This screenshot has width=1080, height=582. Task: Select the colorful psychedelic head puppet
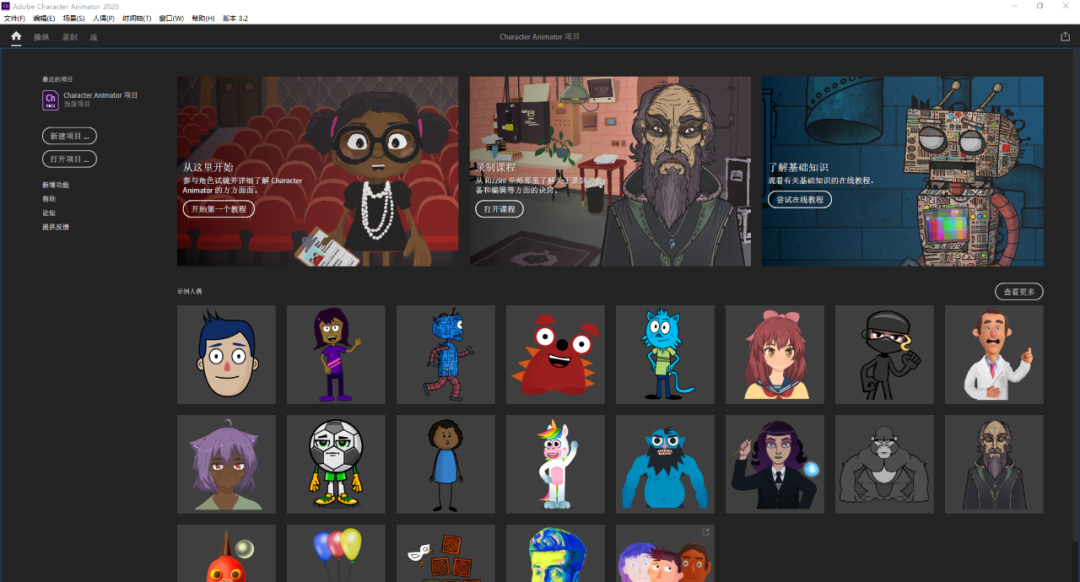tap(555, 553)
